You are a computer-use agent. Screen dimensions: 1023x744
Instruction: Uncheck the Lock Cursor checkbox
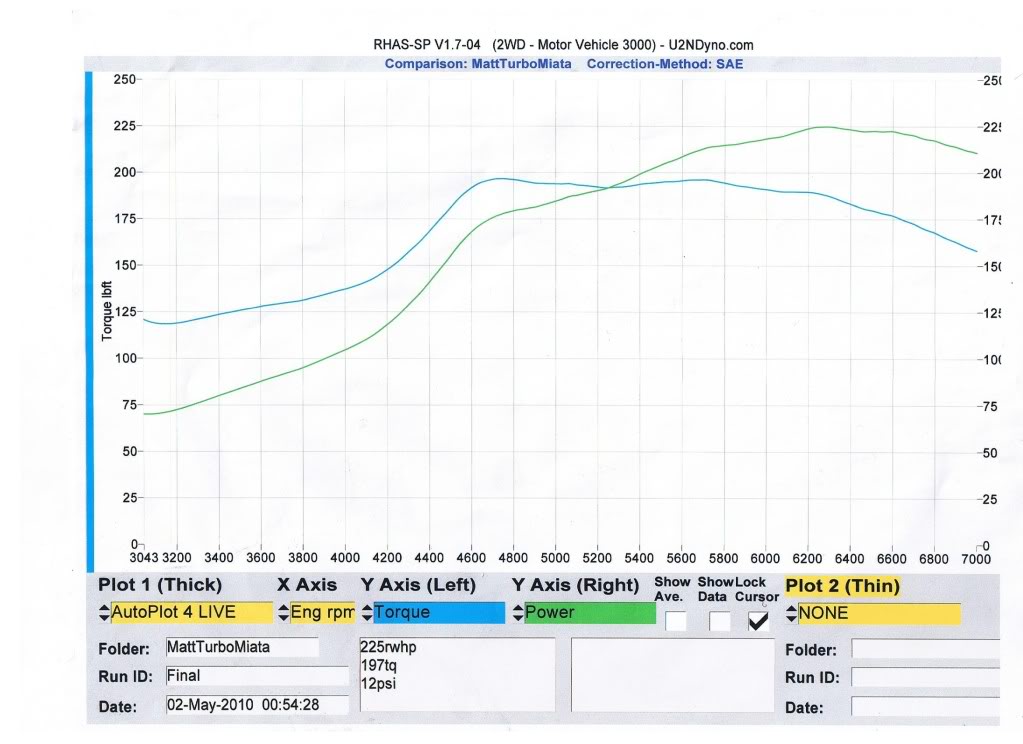click(759, 621)
